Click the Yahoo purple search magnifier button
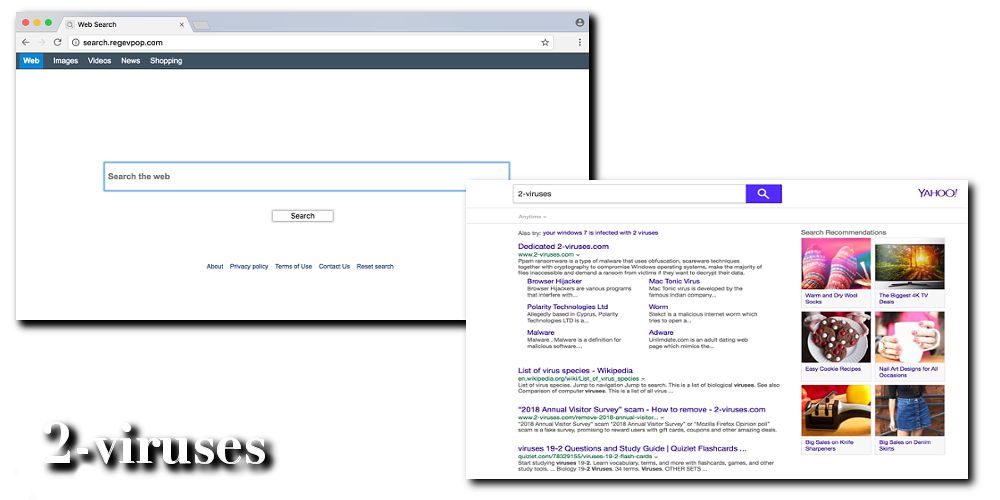Image resolution: width=1000 pixels, height=500 pixels. click(763, 194)
